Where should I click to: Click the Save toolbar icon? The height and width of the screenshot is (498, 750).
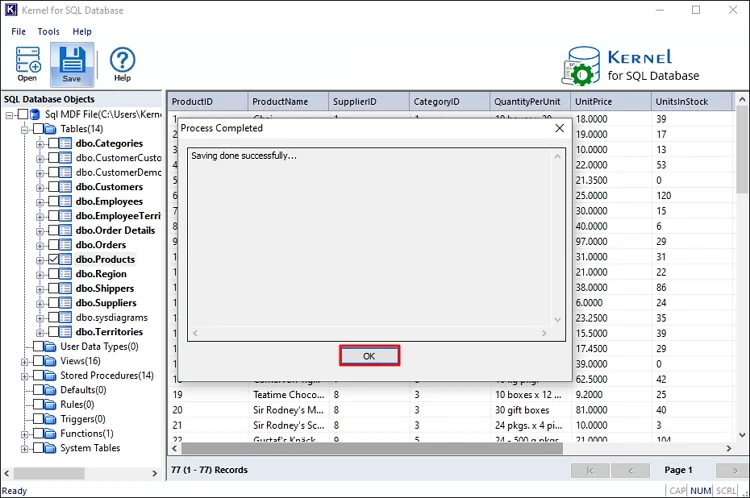tap(72, 64)
